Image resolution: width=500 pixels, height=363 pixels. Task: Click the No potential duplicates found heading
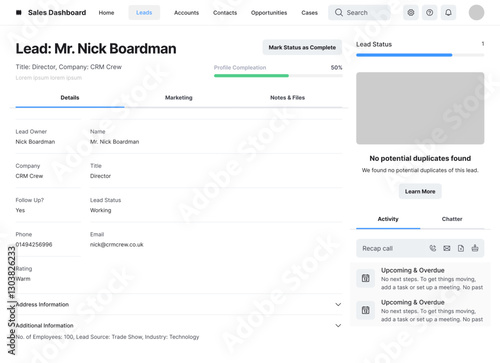(x=420, y=158)
